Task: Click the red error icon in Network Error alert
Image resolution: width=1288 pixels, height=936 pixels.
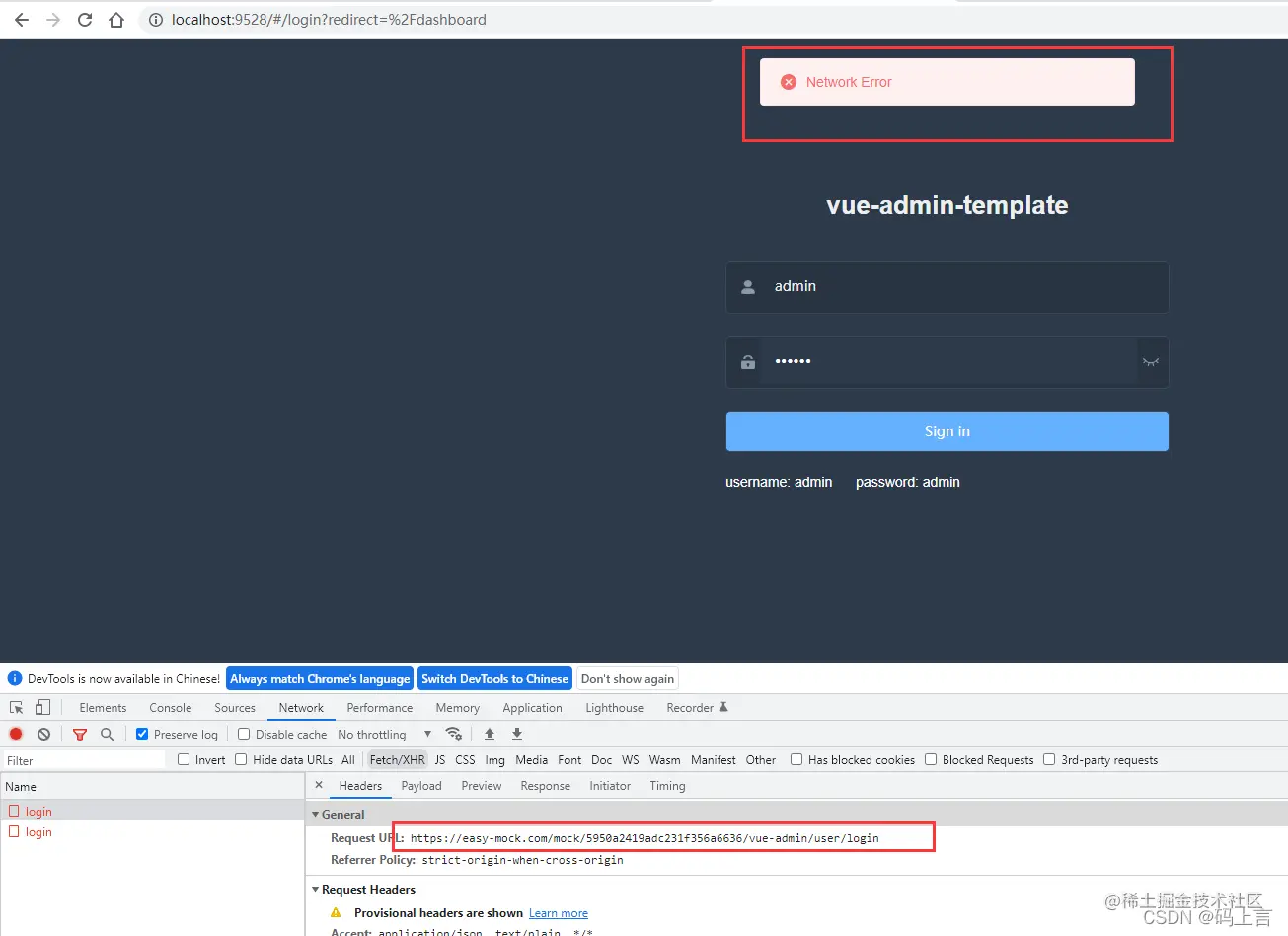Action: pos(789,82)
